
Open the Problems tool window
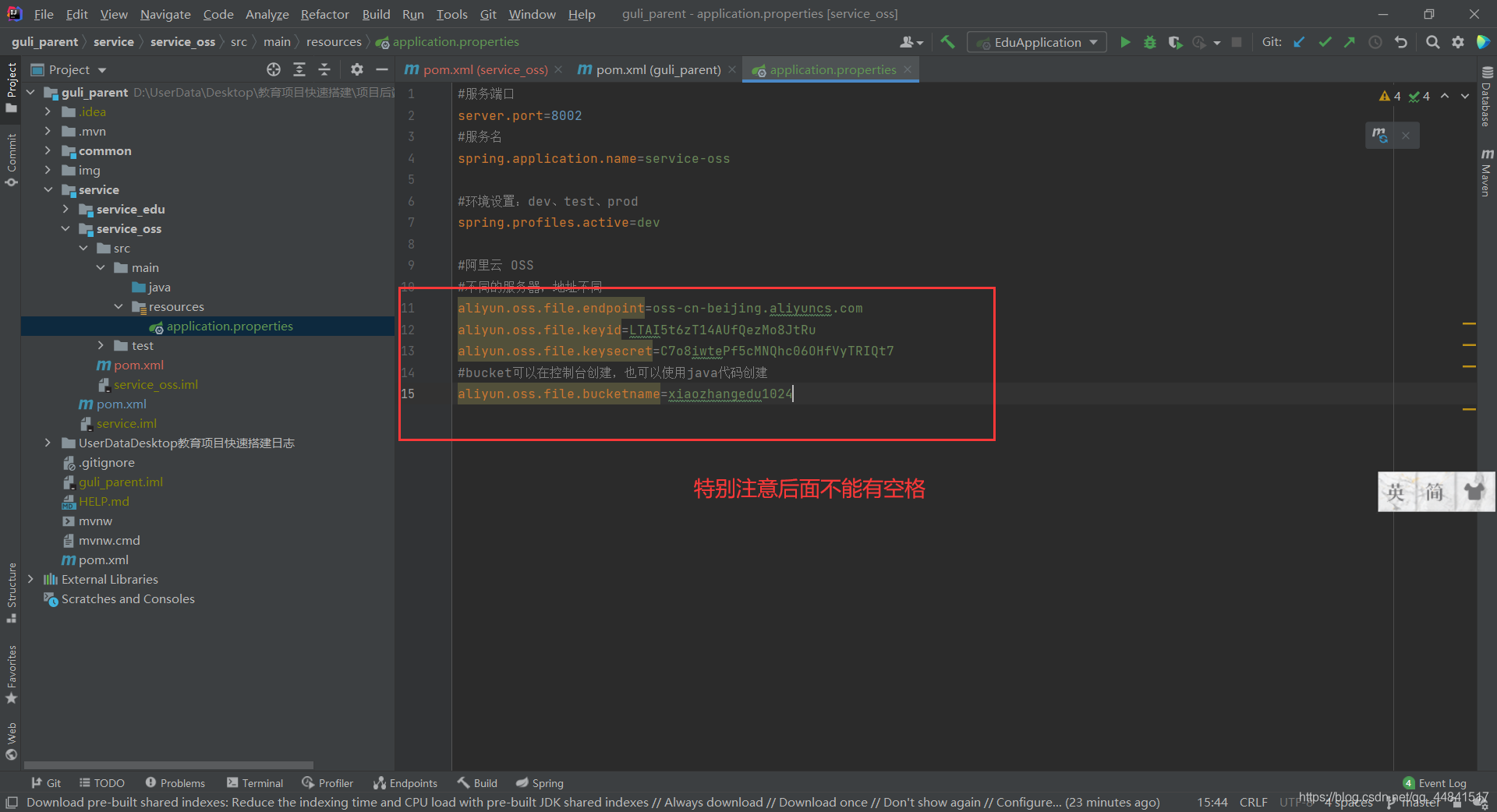pos(175,783)
